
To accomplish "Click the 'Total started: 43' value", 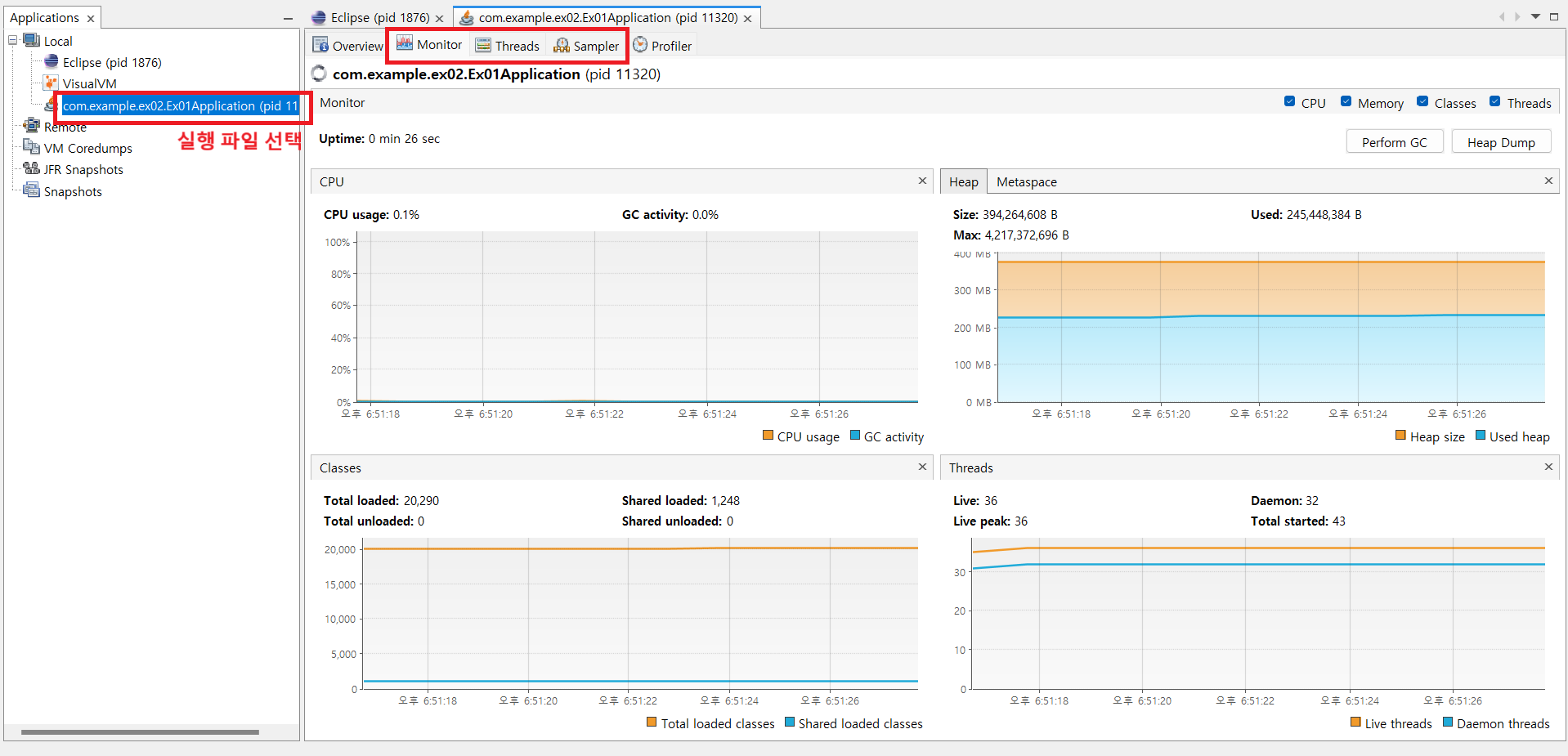I will (x=1298, y=521).
